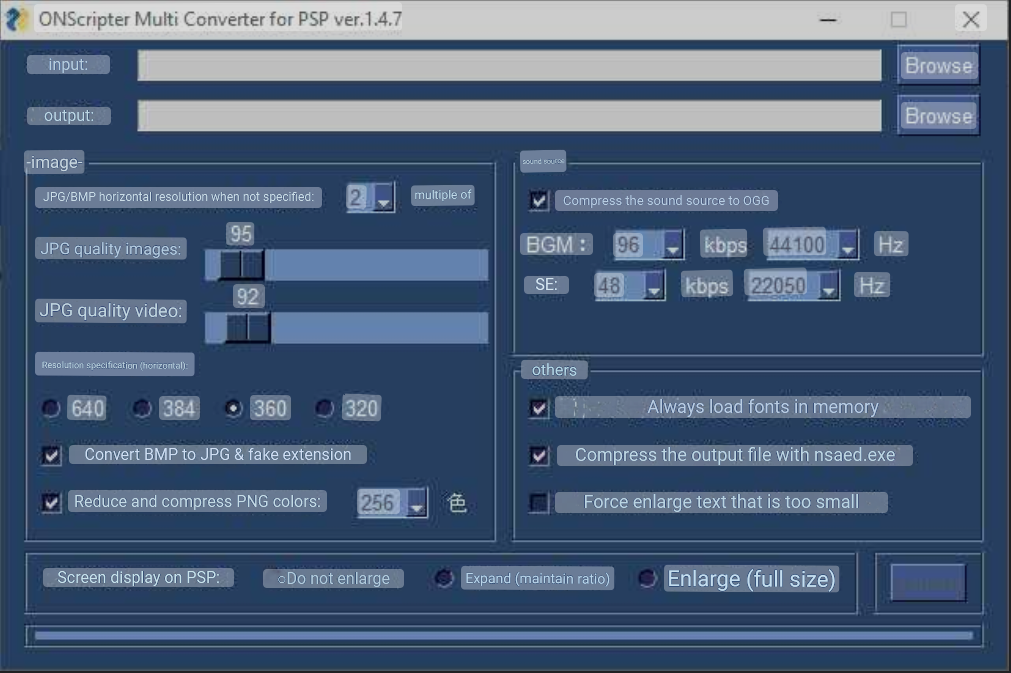The width and height of the screenshot is (1011, 673).
Task: Open the horizontal resolution multiple dropdown
Action: [x=370, y=197]
